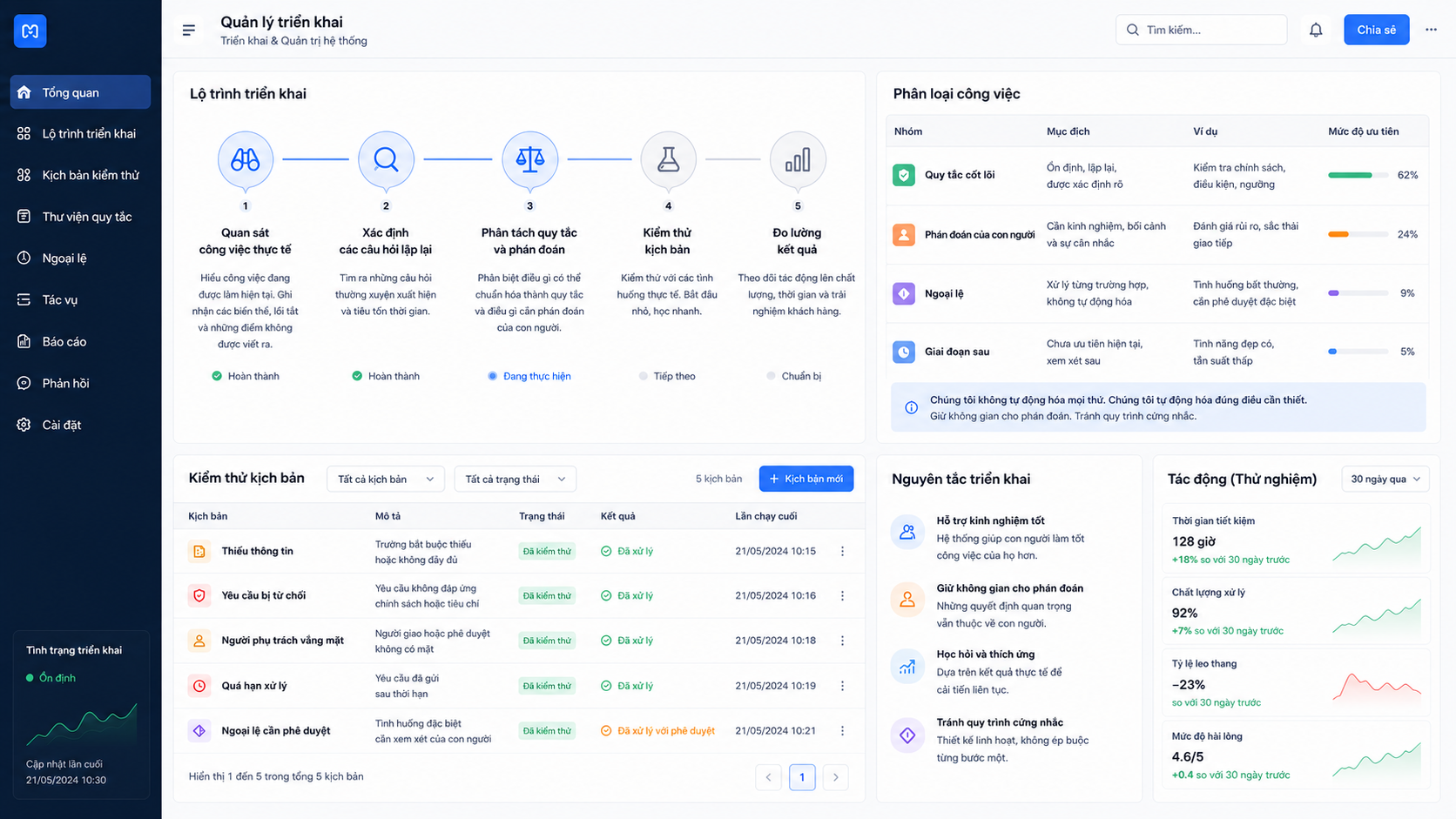Go to previous page of scenarios
The image size is (1456, 819).
point(768,777)
